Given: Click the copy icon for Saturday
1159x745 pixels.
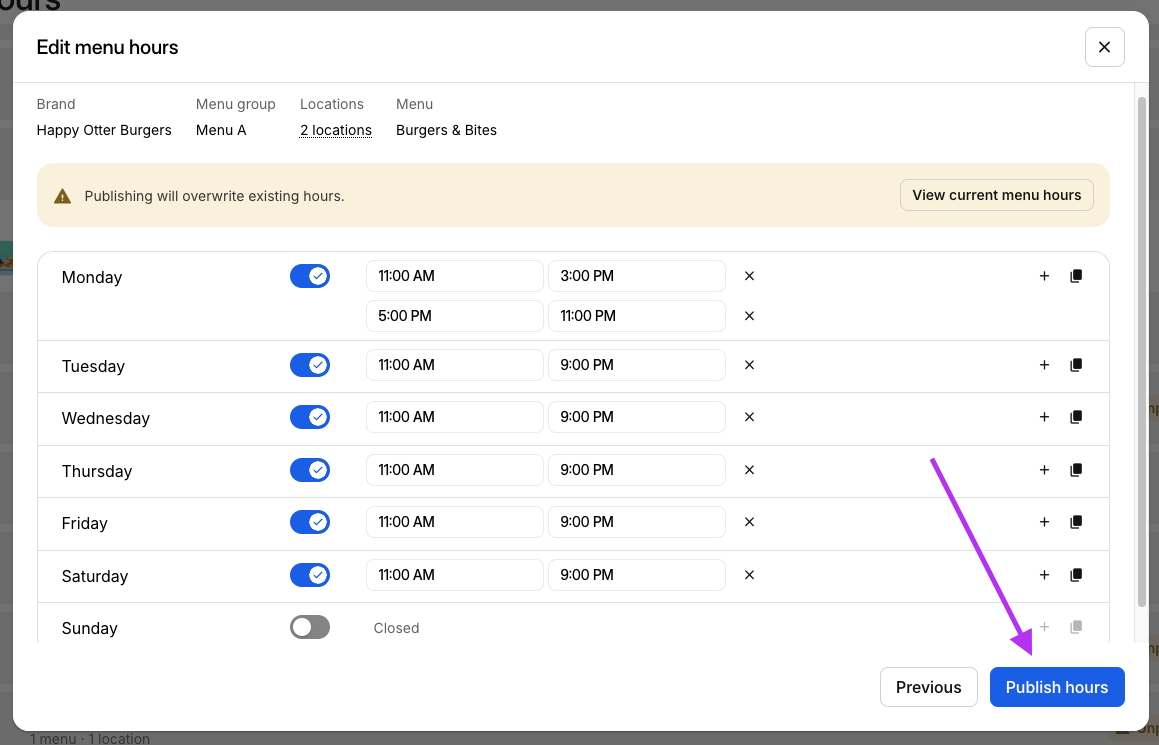Looking at the screenshot, I should pos(1076,575).
